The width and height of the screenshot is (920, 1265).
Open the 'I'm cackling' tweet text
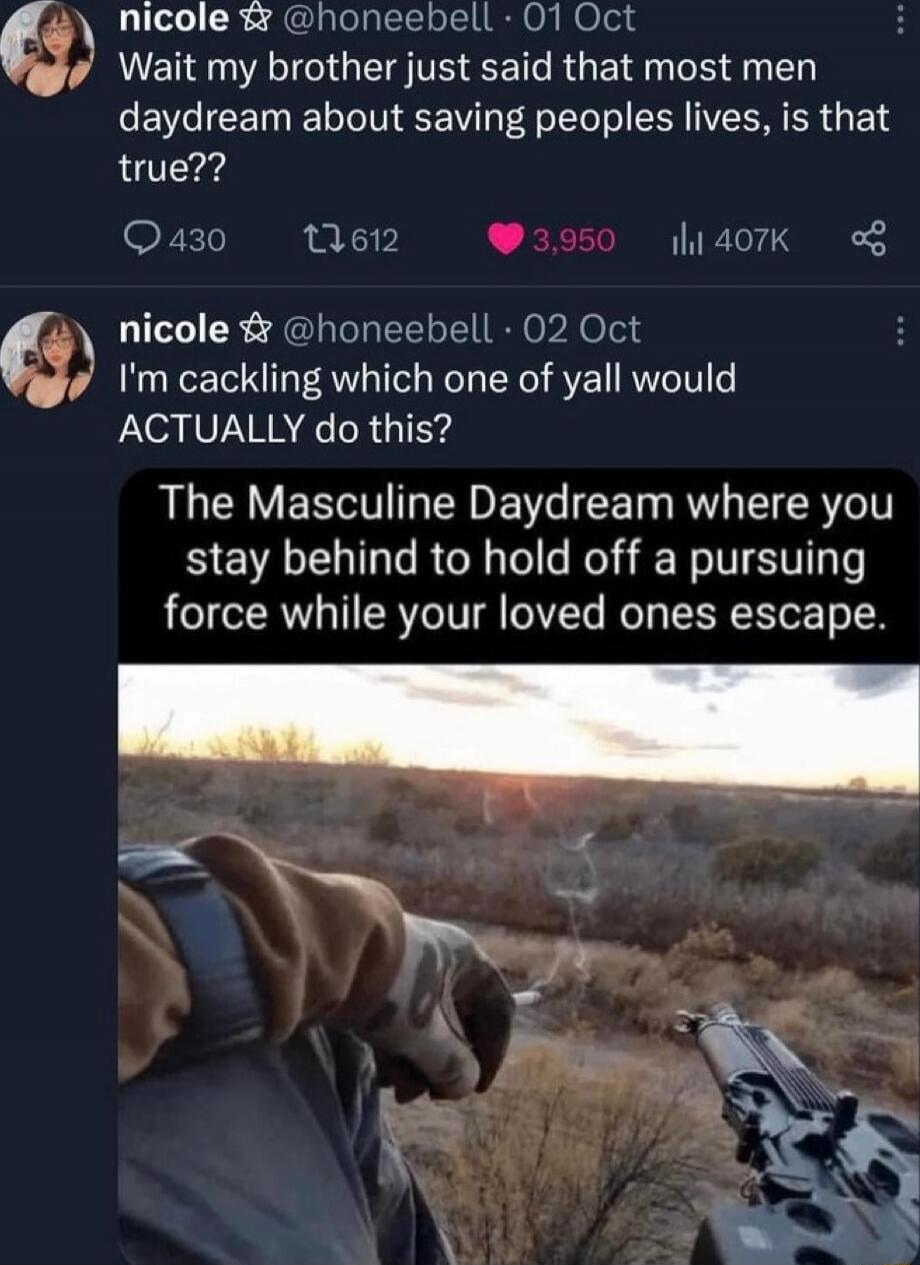tap(427, 403)
